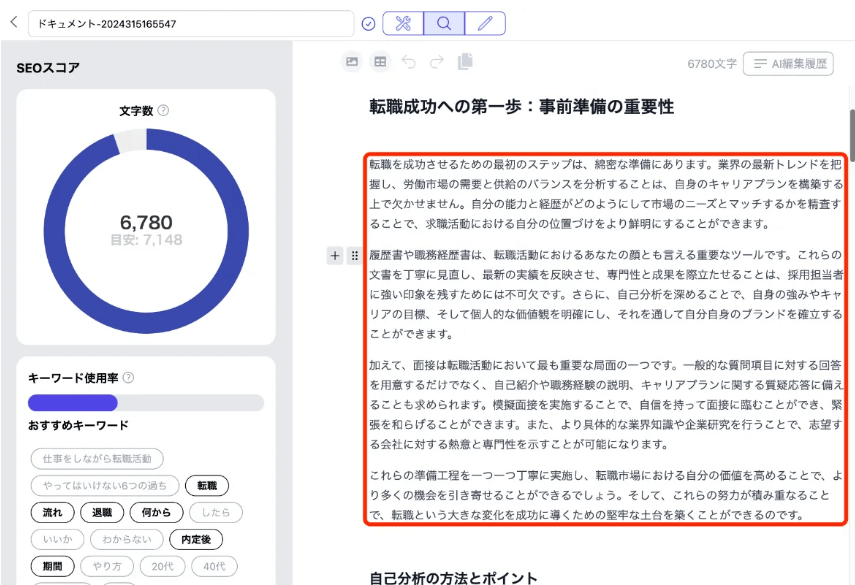Click the saved checkmark status icon
855x585 pixels.
click(369, 23)
